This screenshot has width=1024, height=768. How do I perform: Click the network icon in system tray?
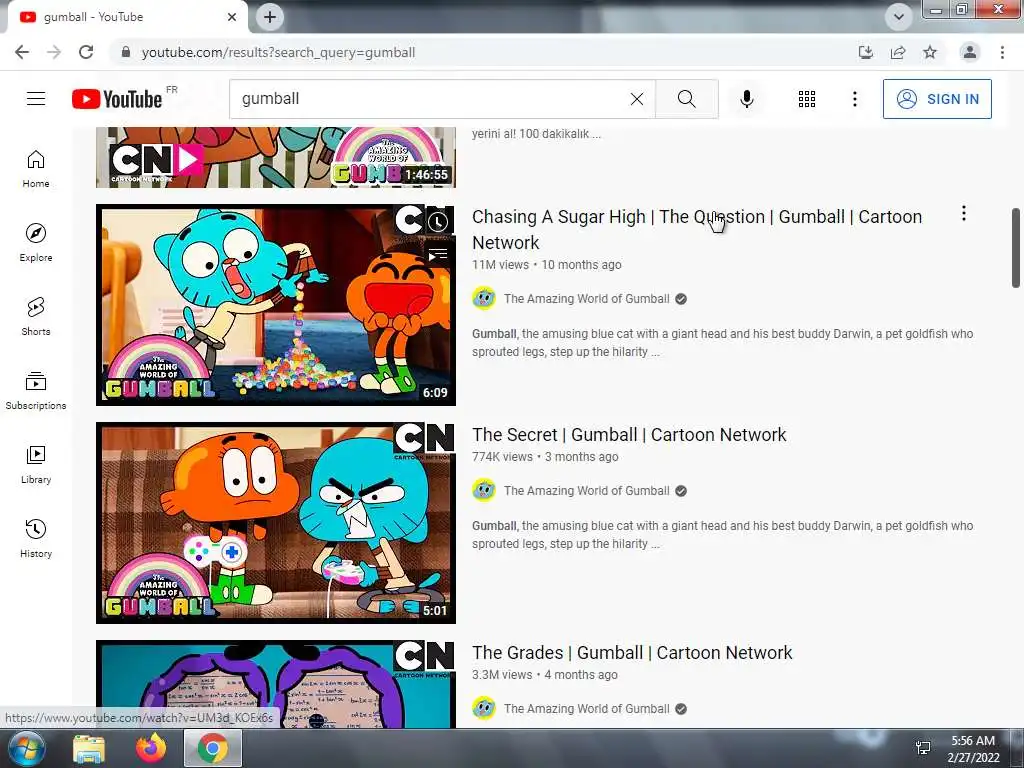[923, 748]
